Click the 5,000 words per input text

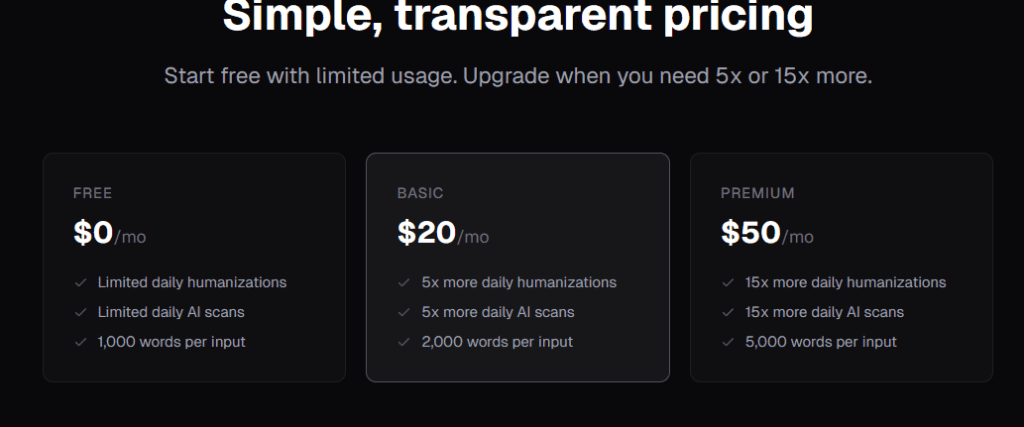[820, 342]
